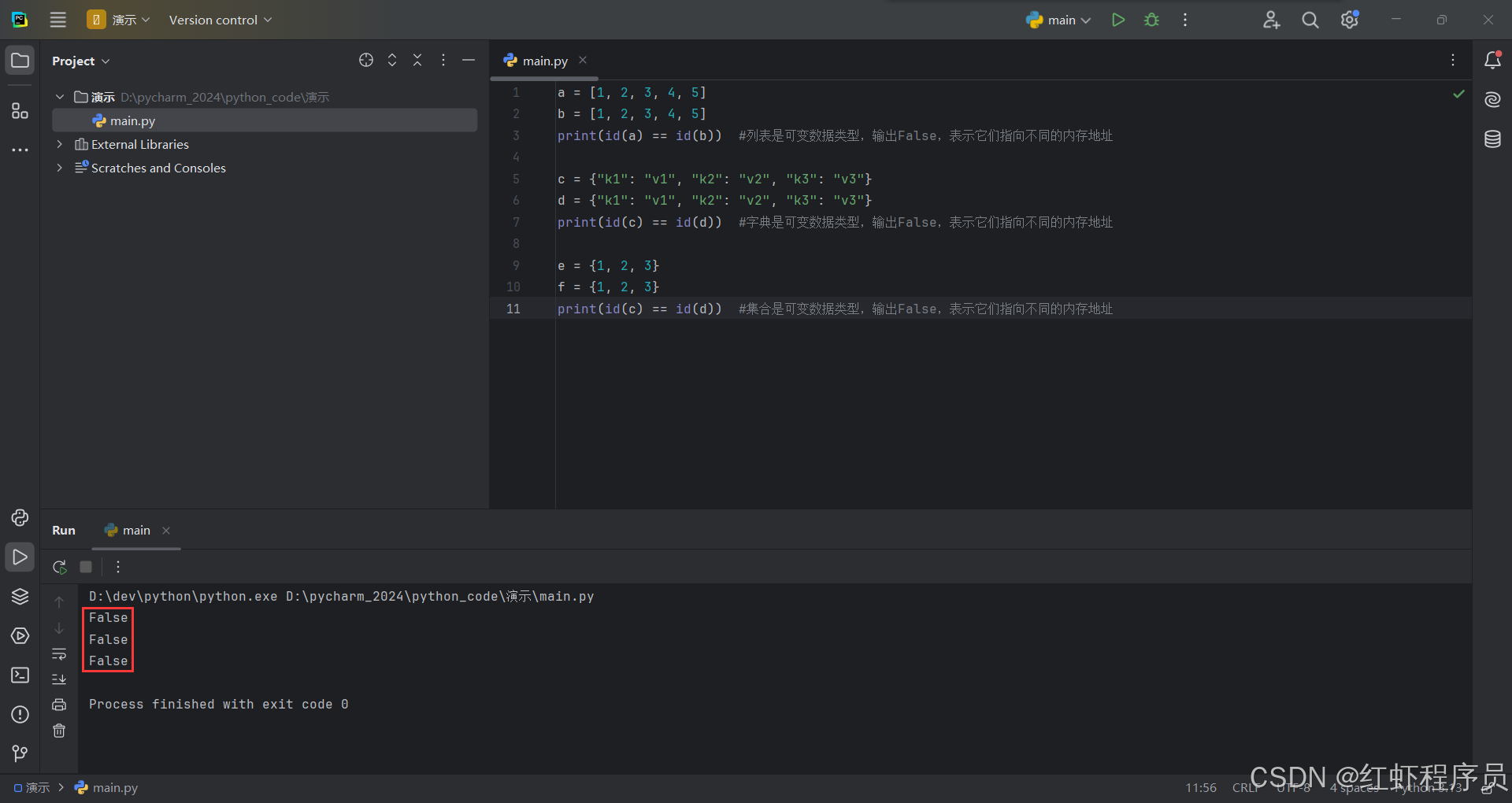Image resolution: width=1512 pixels, height=803 pixels.
Task: Rerun main with the rerun icon
Action: 60,567
